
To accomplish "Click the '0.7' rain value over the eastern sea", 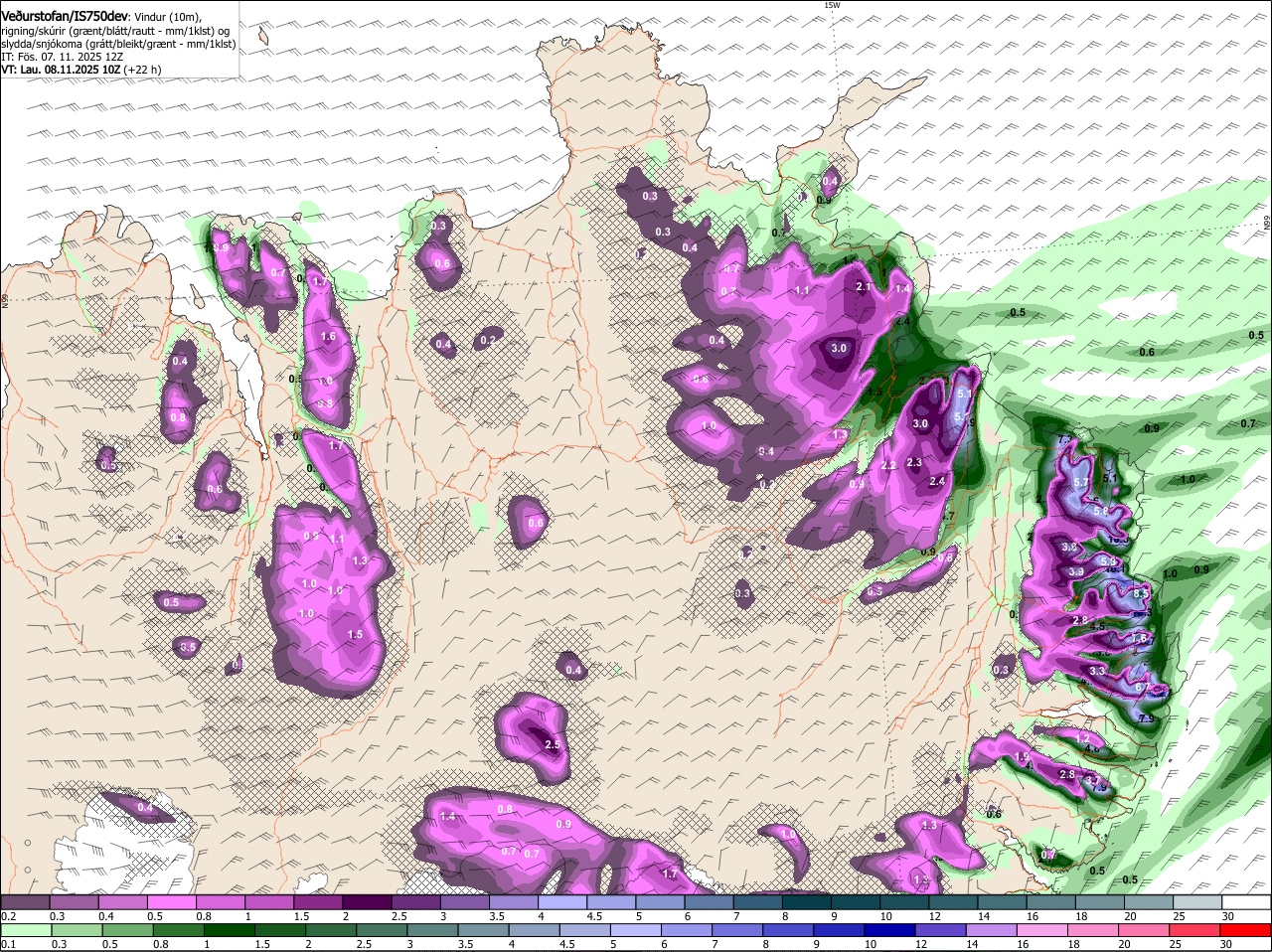I will 1248,423.
